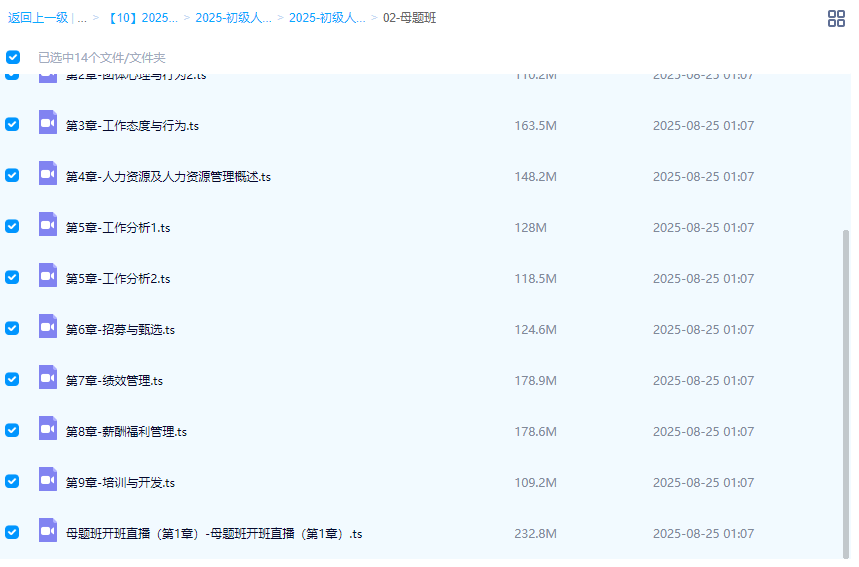The image size is (859, 567).
Task: Uncheck 第7章-绩效管理.ts checkbox
Action: click(x=12, y=379)
